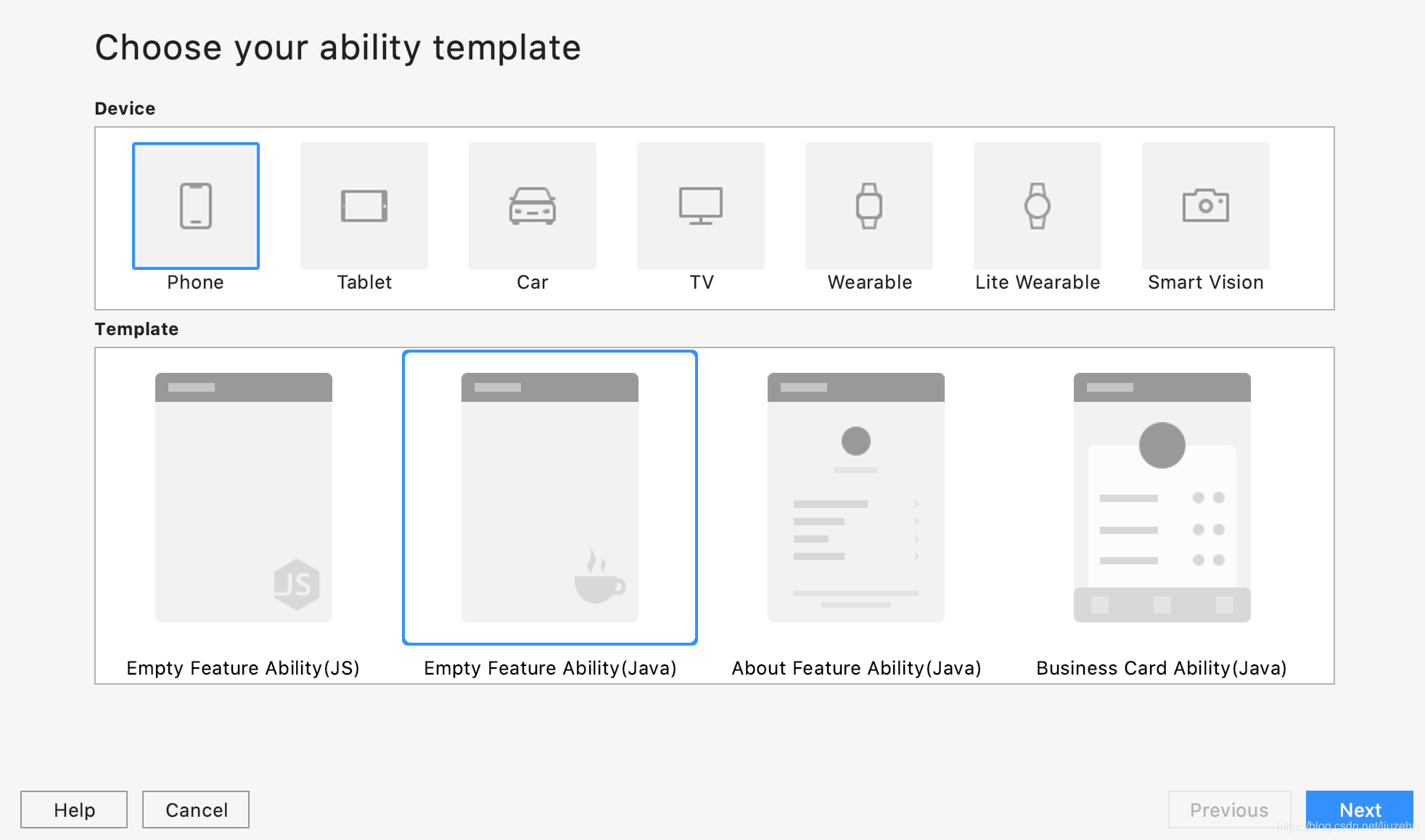
Task: Choose Empty Feature Ability(Java) template thumbnail
Action: (x=550, y=498)
